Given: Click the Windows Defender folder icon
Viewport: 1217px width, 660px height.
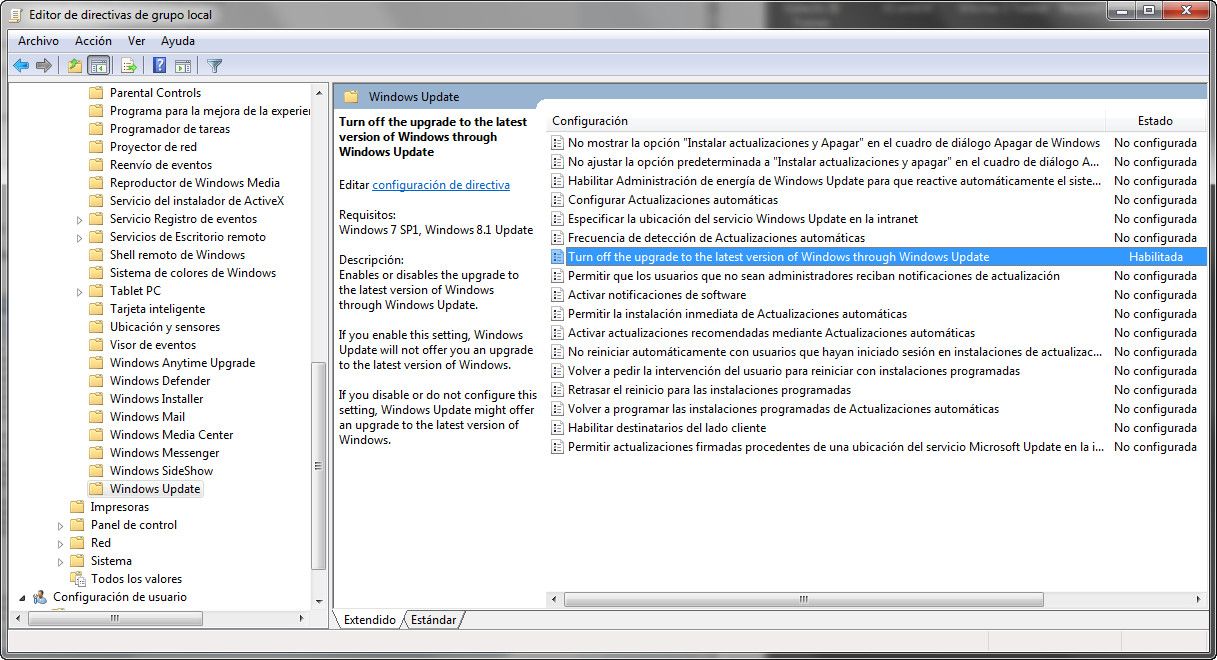Looking at the screenshot, I should click(96, 381).
